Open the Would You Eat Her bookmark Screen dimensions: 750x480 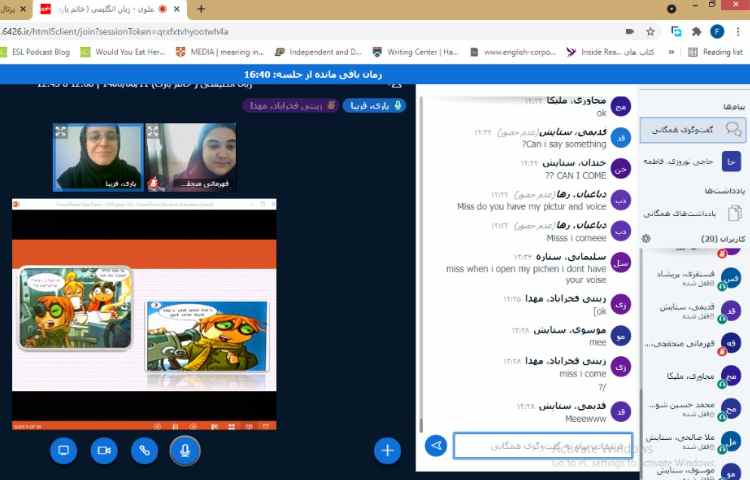coord(123,52)
